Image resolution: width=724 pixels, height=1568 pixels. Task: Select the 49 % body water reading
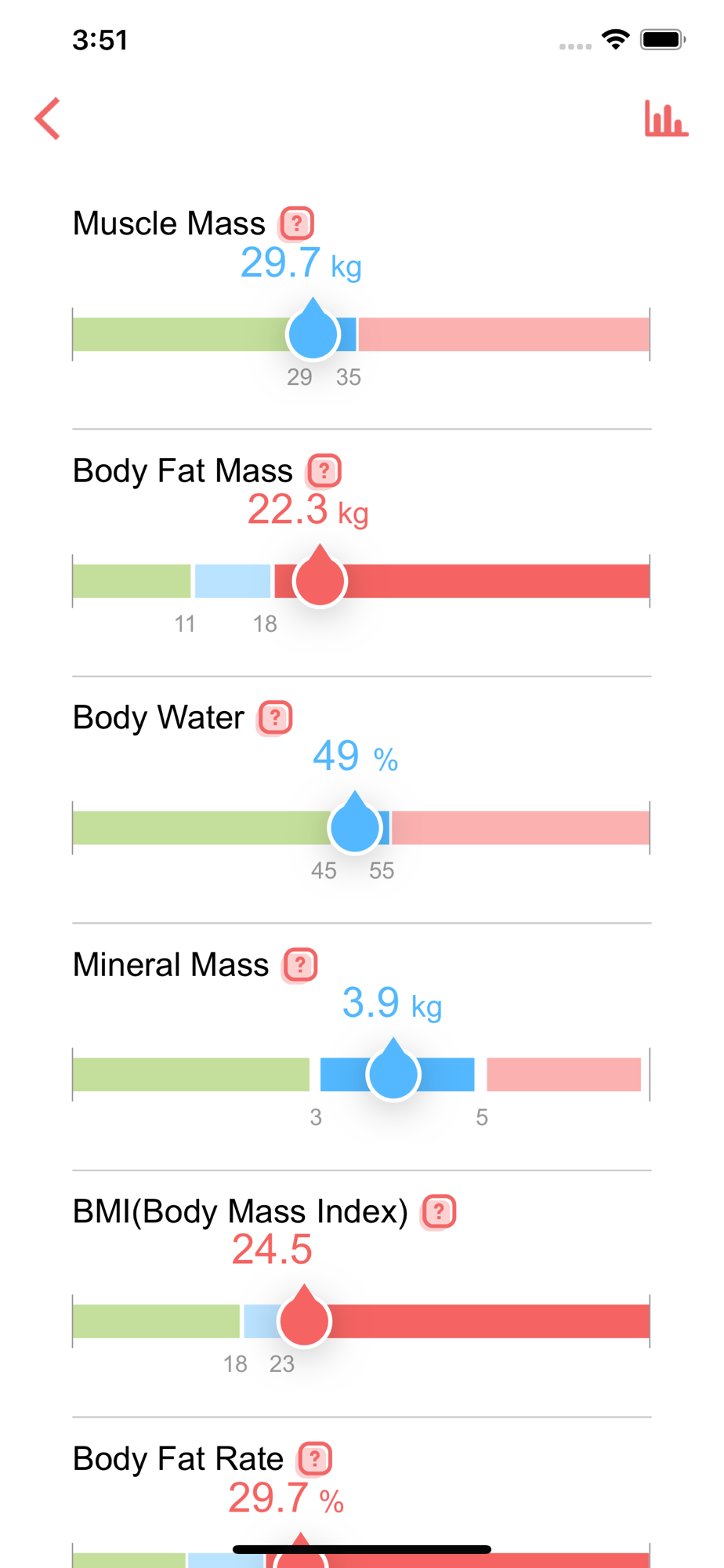pos(355,757)
